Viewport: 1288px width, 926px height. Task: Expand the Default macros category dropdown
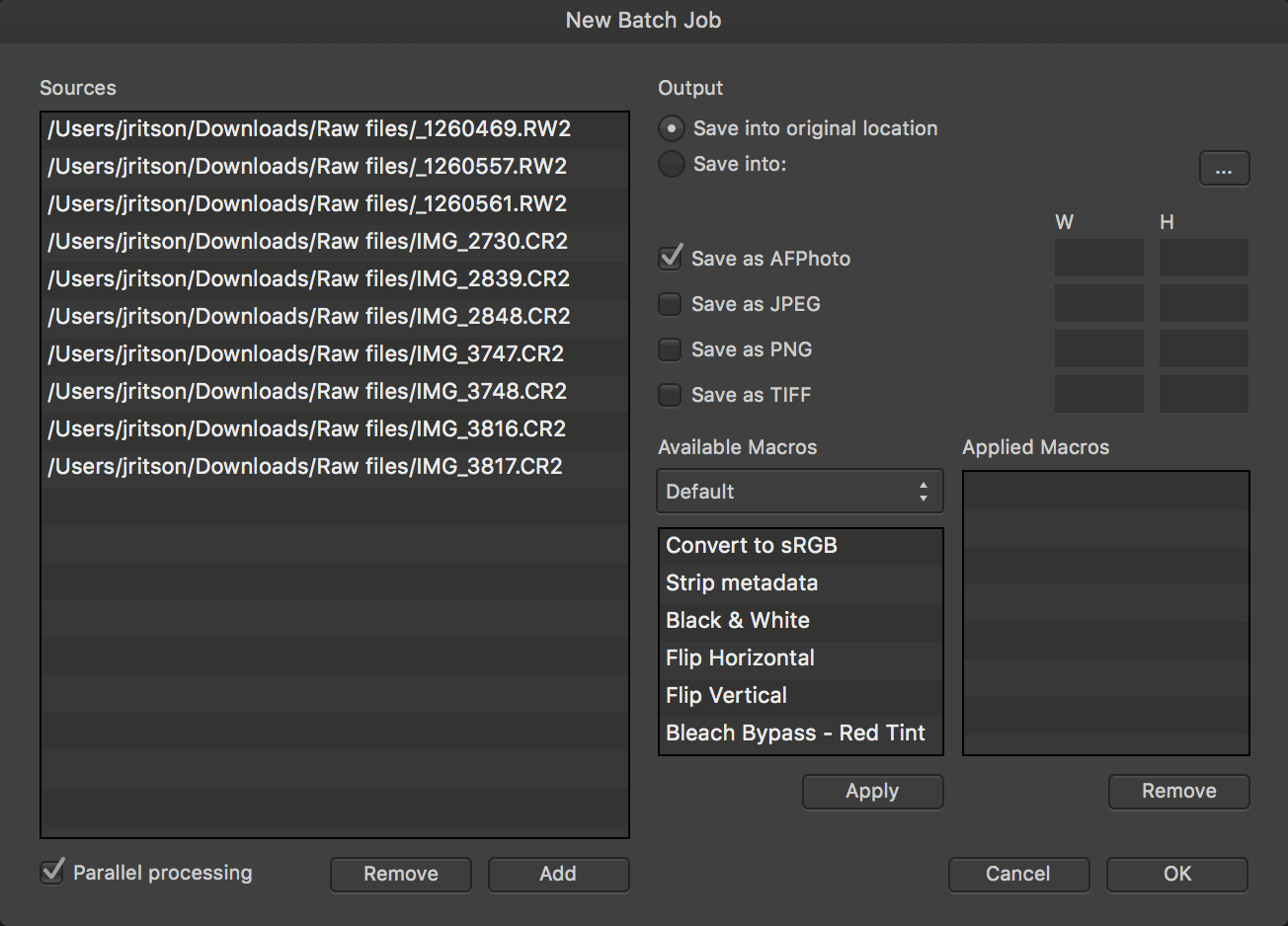[x=799, y=492]
